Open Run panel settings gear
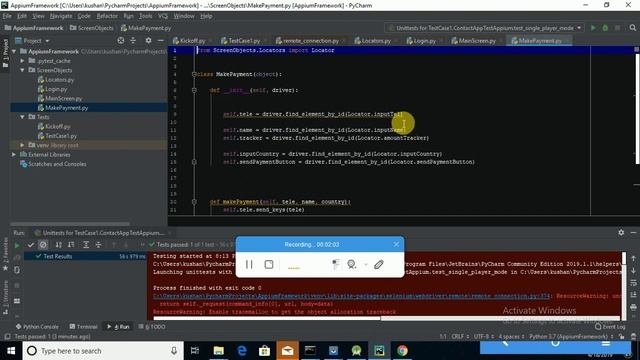 (621, 232)
